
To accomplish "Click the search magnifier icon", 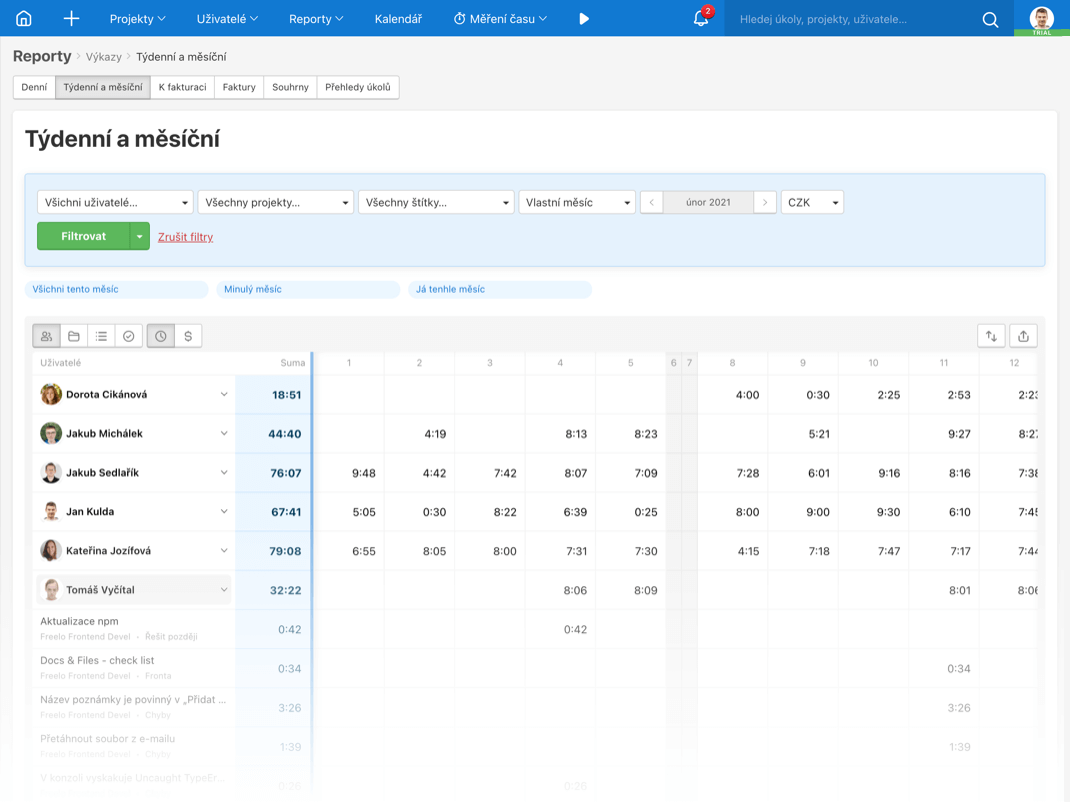I will point(990,19).
